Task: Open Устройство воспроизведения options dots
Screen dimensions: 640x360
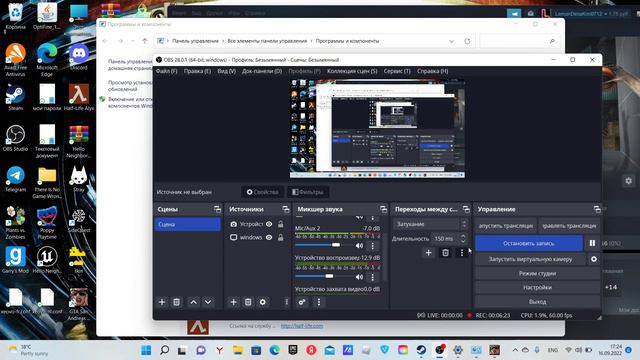Action: (372, 277)
